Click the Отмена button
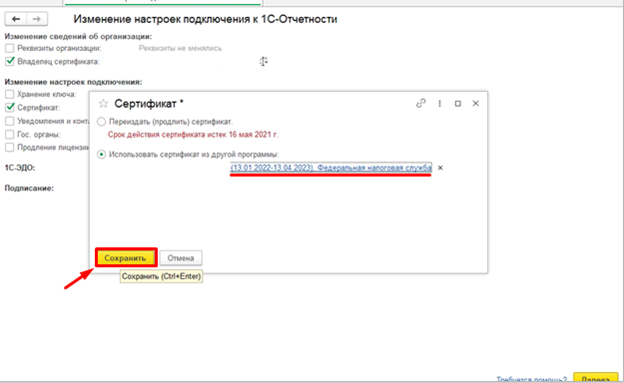 [x=181, y=258]
